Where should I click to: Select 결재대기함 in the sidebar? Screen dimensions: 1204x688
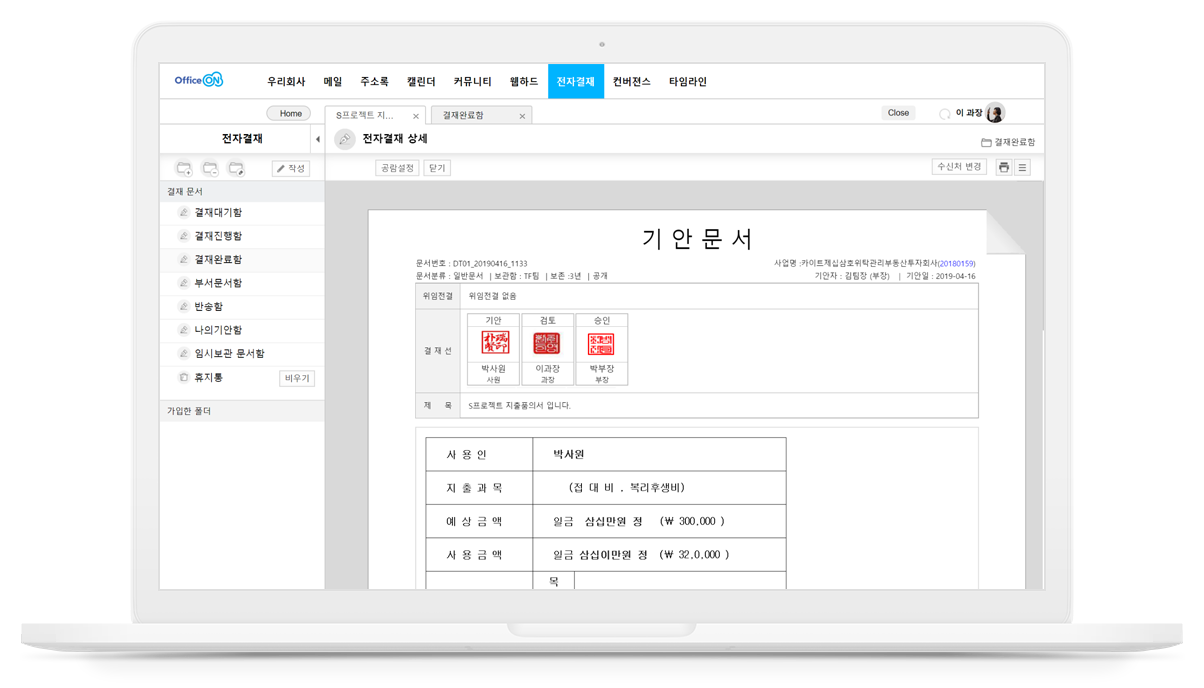[218, 213]
